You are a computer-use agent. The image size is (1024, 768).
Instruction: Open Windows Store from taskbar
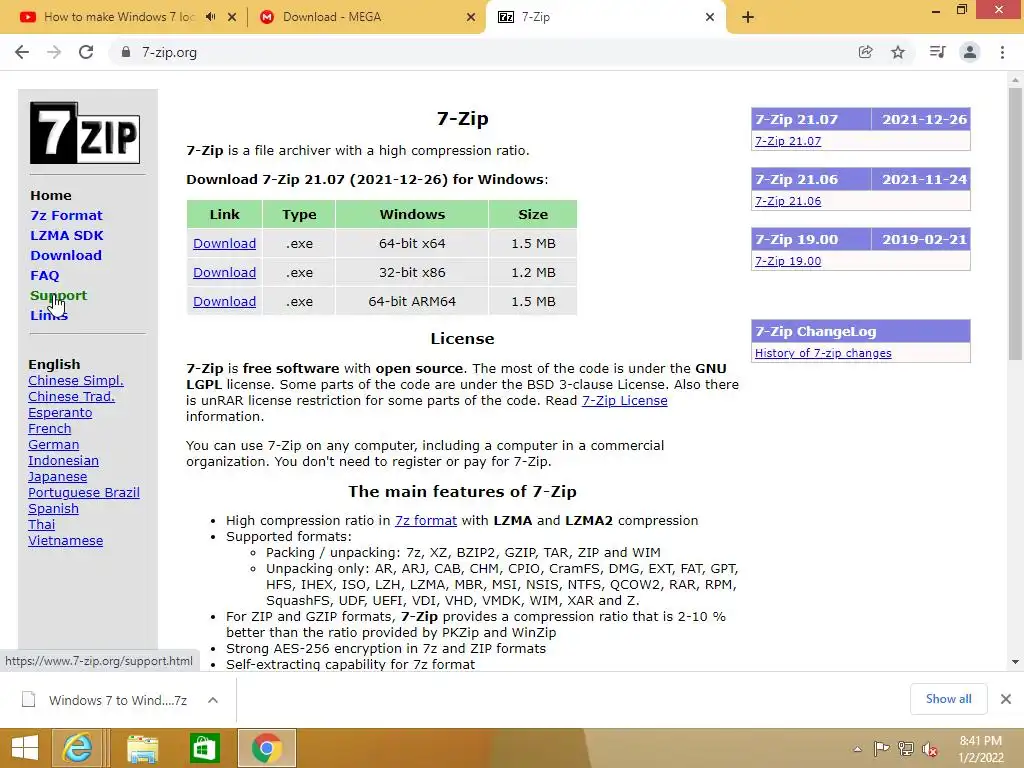tap(204, 748)
